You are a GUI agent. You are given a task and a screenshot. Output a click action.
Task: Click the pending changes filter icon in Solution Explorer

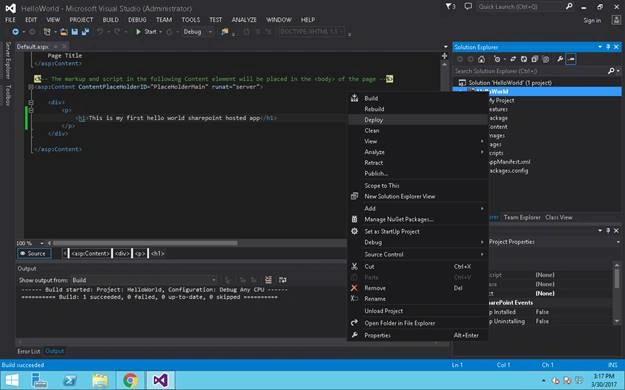click(x=497, y=59)
